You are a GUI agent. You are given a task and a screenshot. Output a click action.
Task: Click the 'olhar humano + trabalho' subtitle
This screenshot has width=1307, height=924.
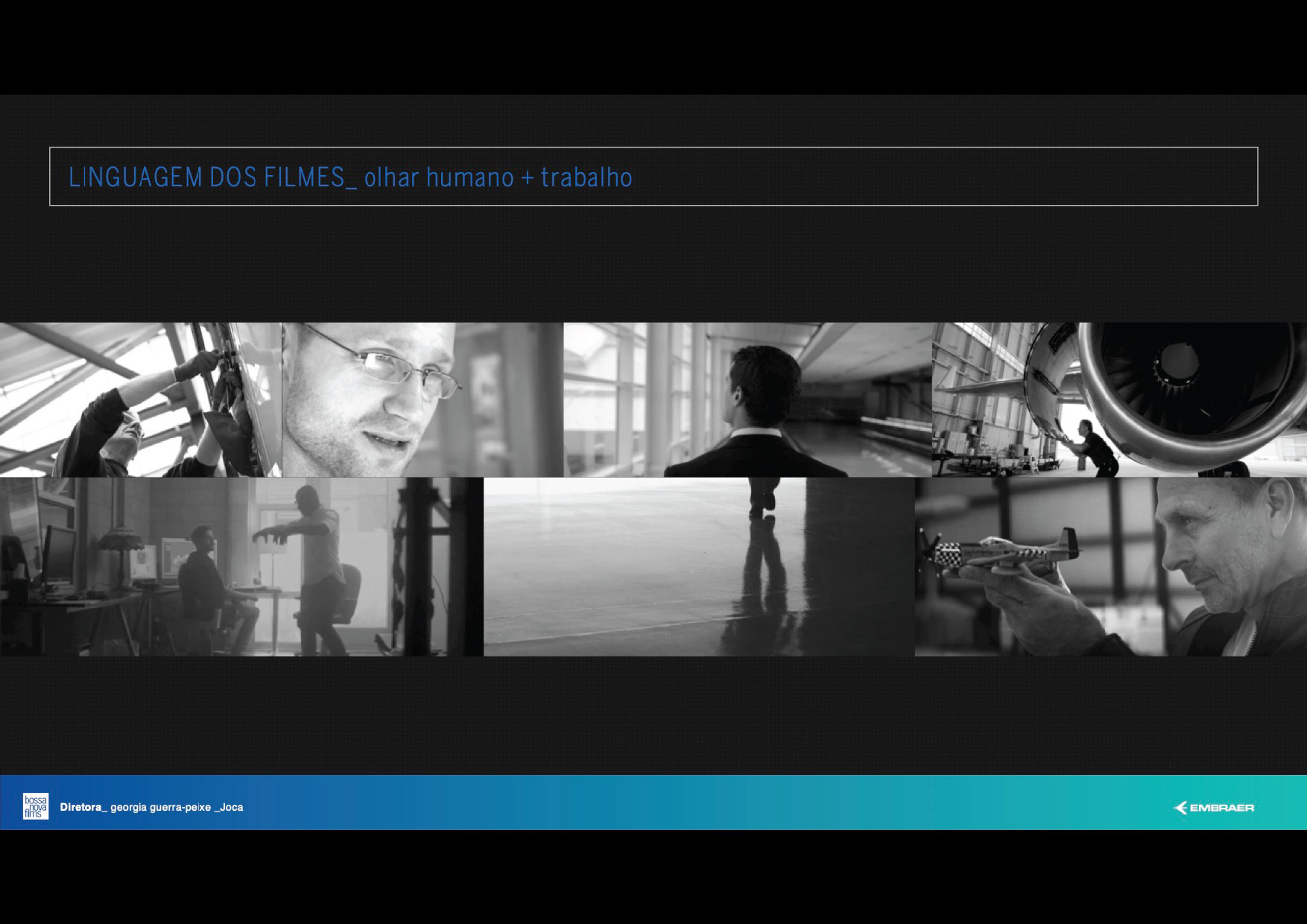point(498,177)
